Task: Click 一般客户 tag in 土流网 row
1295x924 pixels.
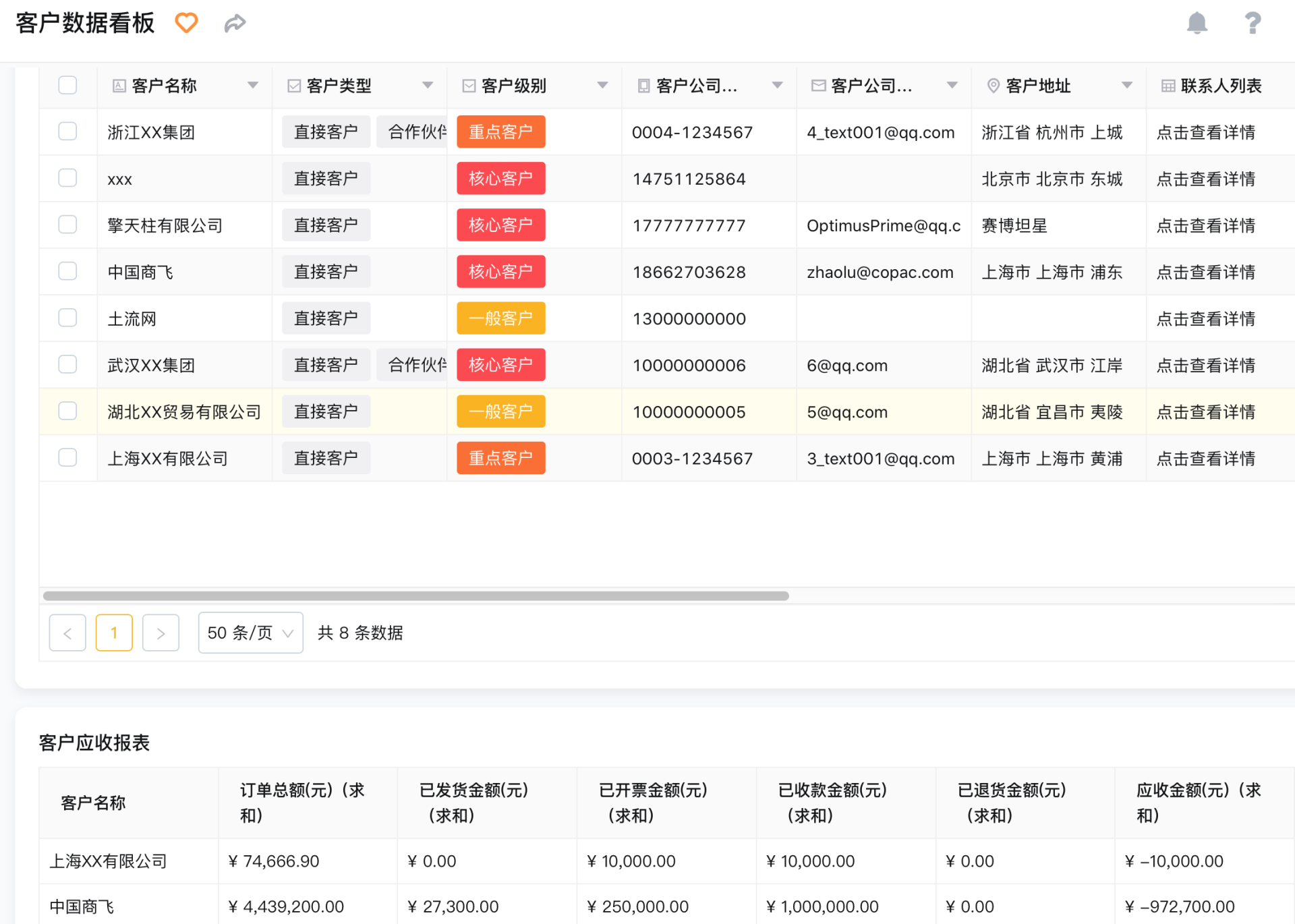Action: 500,318
